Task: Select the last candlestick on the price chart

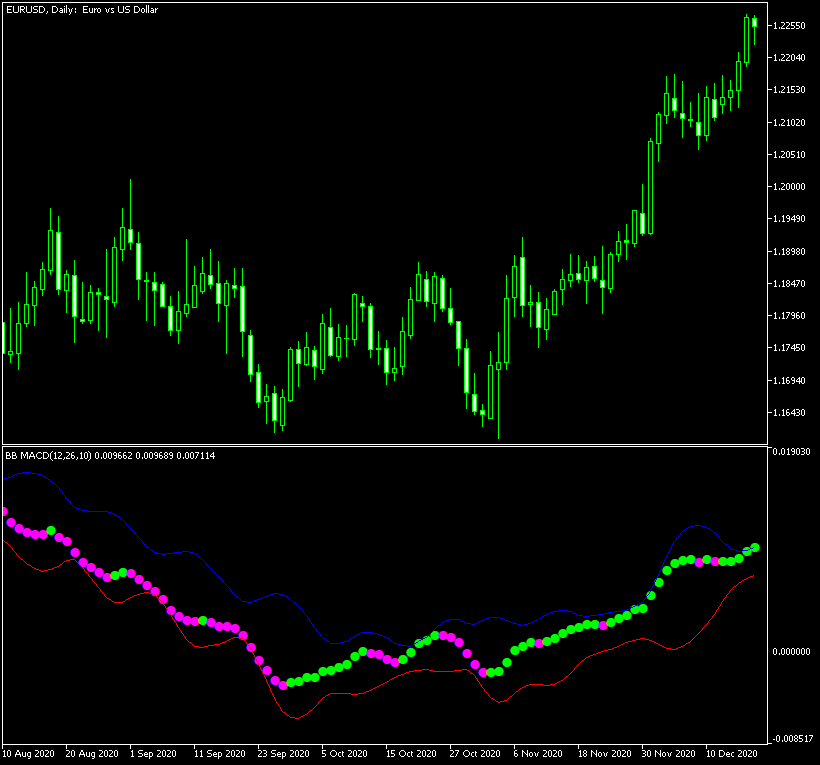Action: point(754,22)
